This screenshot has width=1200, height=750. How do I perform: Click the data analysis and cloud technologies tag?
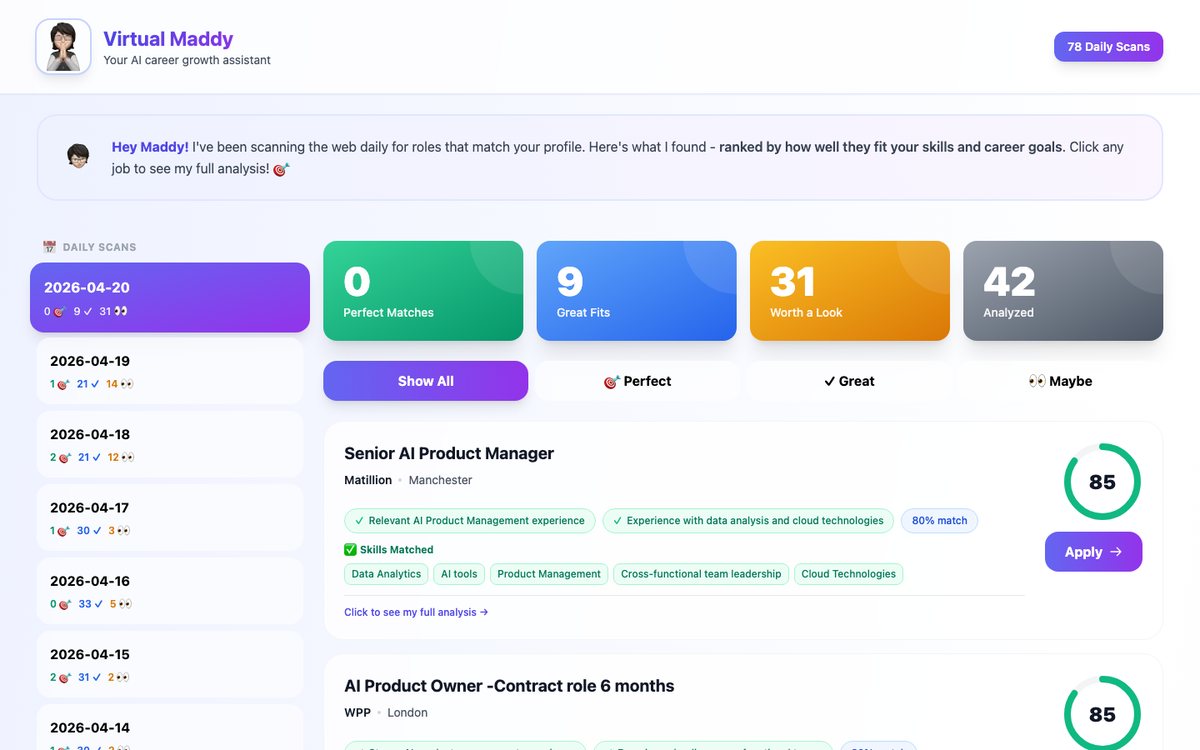748,521
